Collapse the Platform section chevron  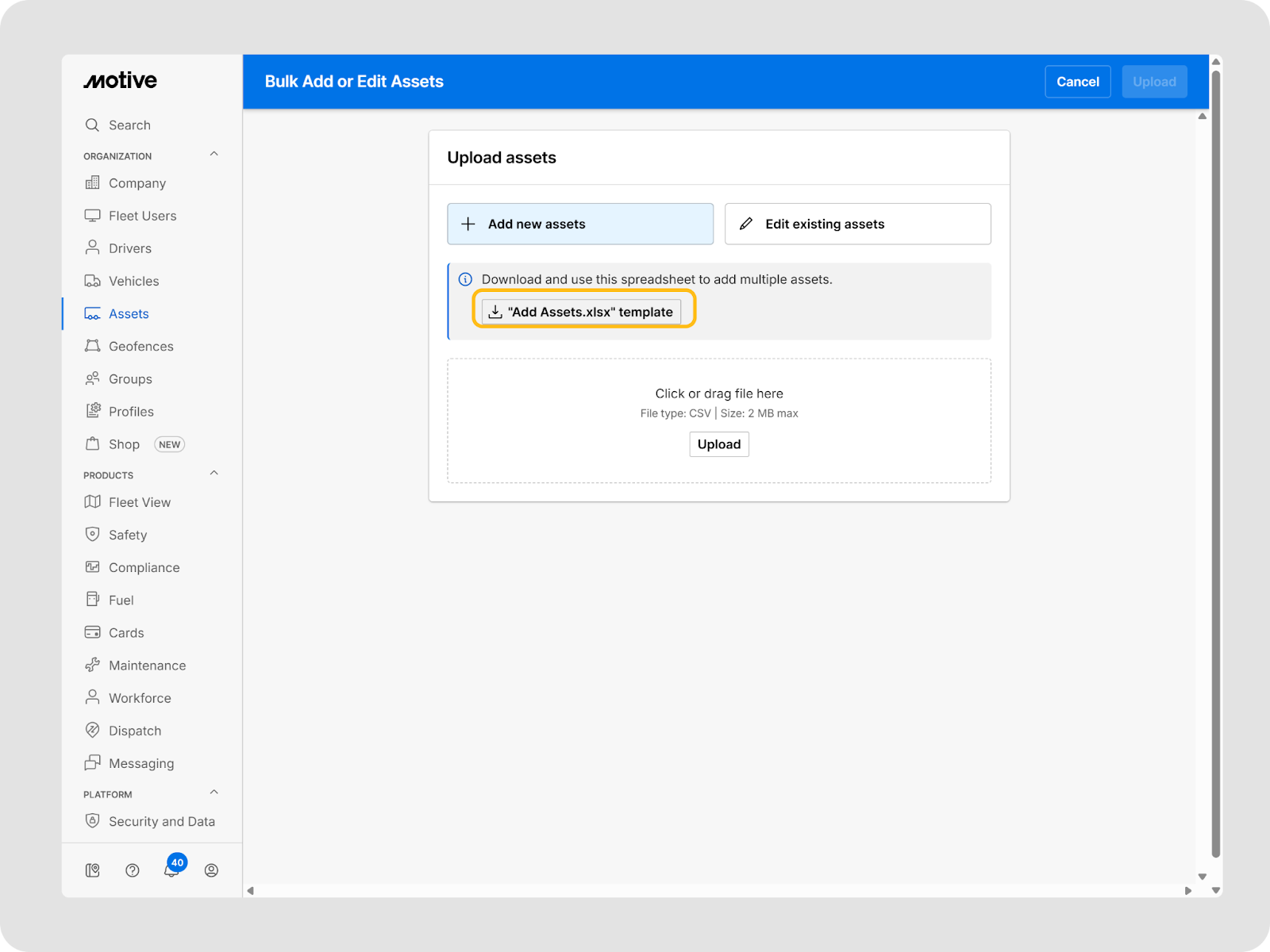214,793
